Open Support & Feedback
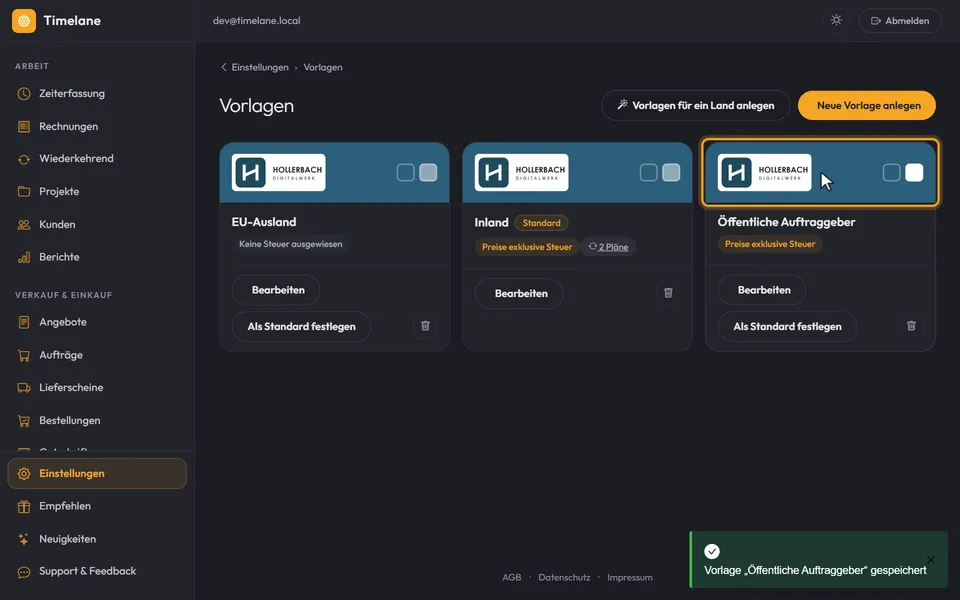 click(97, 571)
